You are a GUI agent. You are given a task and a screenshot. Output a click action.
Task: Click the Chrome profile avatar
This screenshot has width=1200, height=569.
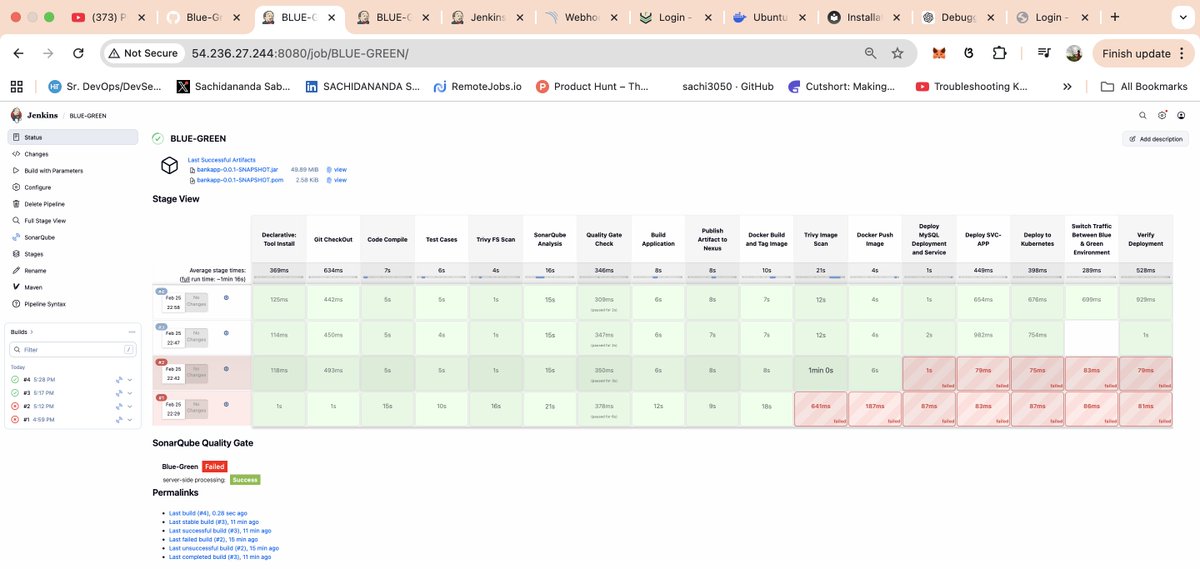pos(1074,53)
